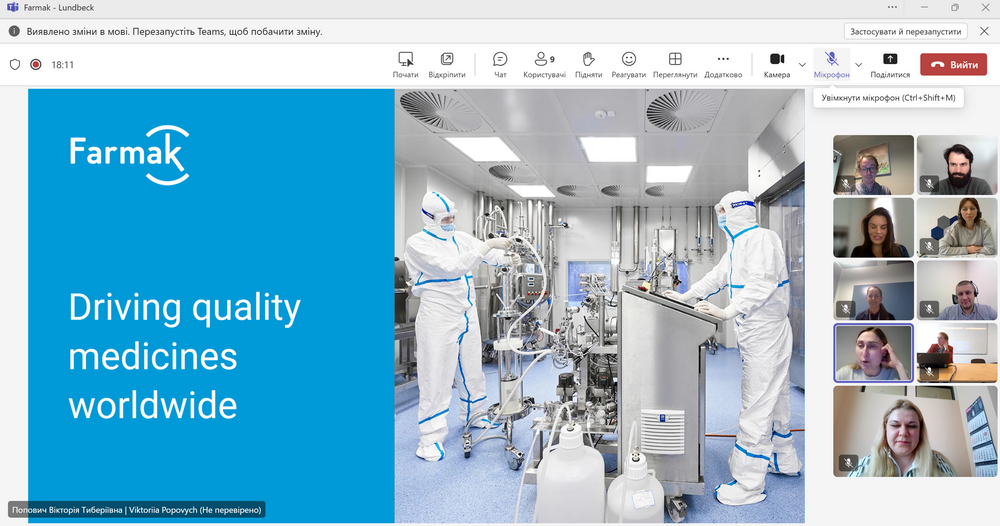Screen dimensions: 1000x526
Task: Select video of person against blue wall
Action: [x=873, y=289]
